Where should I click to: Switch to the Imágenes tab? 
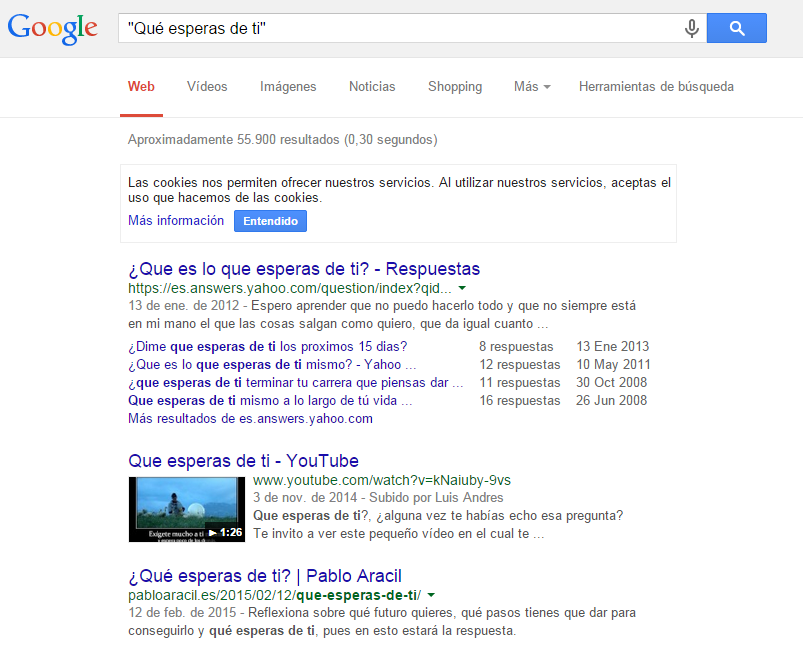pyautogui.click(x=288, y=87)
